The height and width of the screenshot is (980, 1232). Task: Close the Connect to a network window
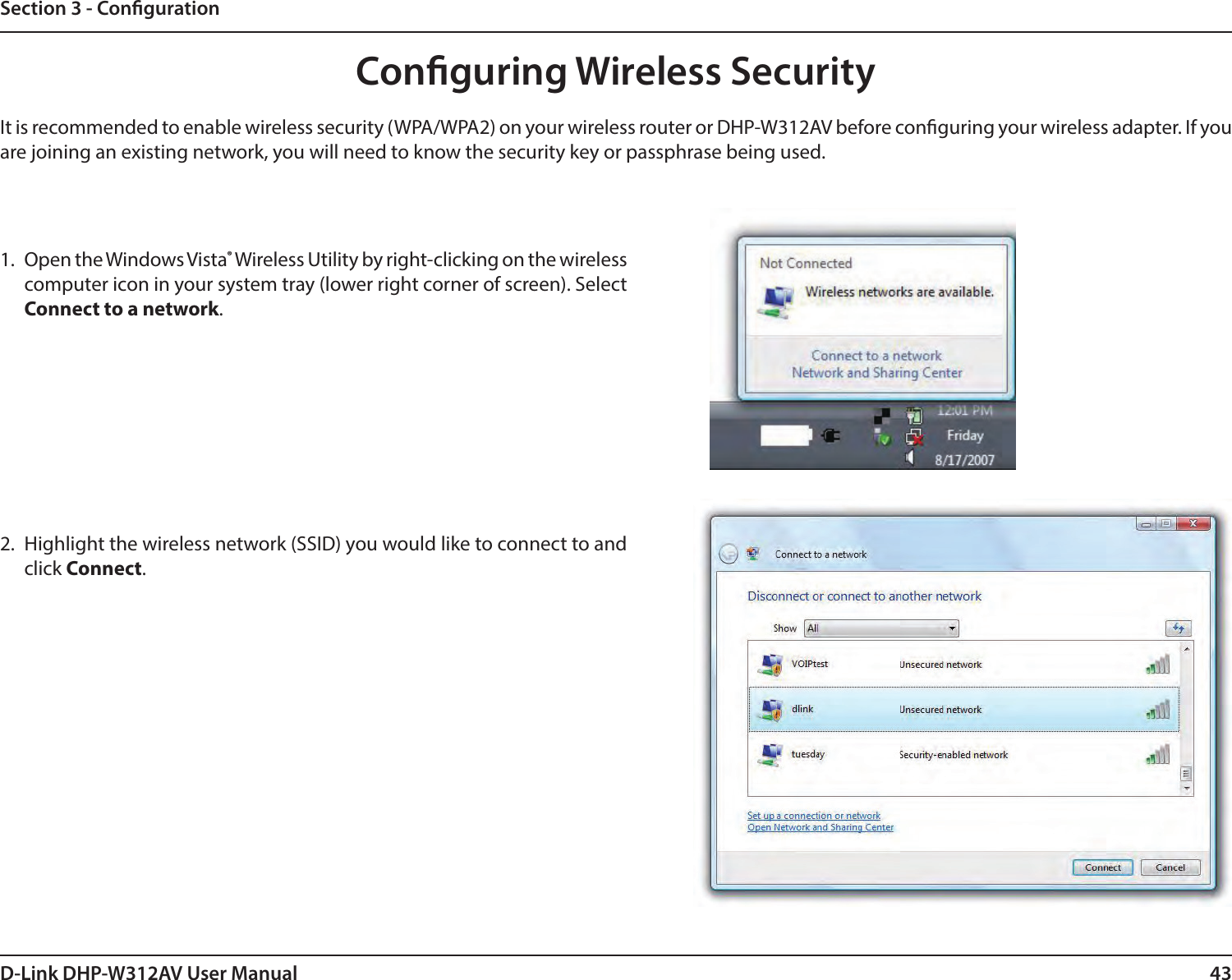[1193, 523]
